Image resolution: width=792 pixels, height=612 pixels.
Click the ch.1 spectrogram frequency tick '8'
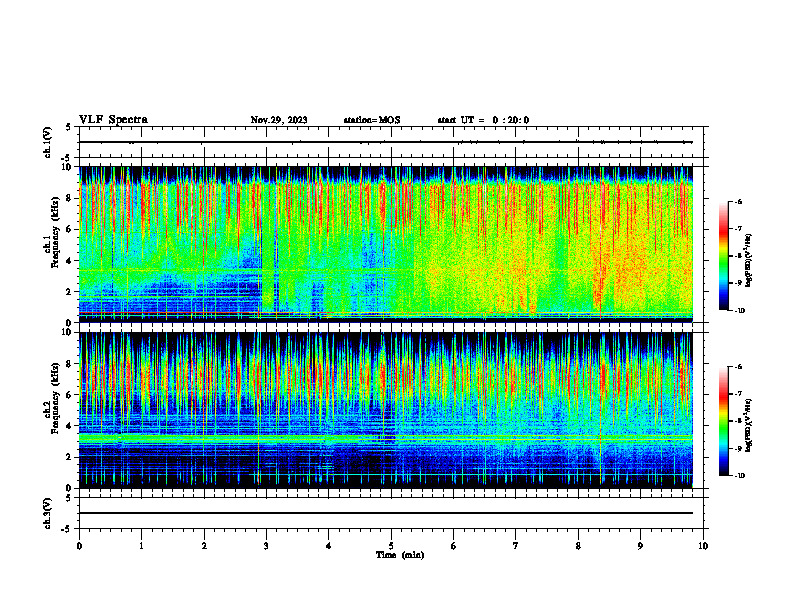coord(69,198)
